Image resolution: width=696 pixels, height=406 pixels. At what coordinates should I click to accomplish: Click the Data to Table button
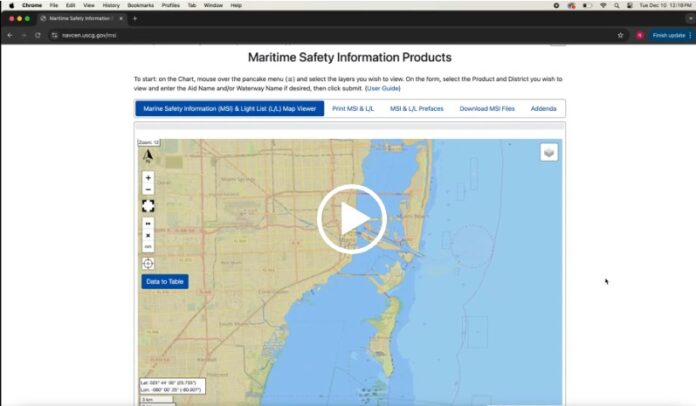(x=165, y=282)
